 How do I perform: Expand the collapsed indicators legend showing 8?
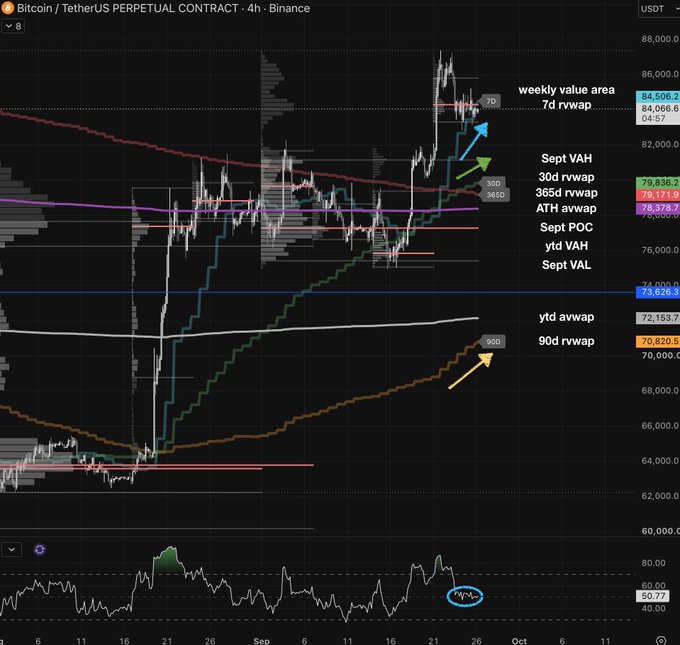pyautogui.click(x=13, y=26)
